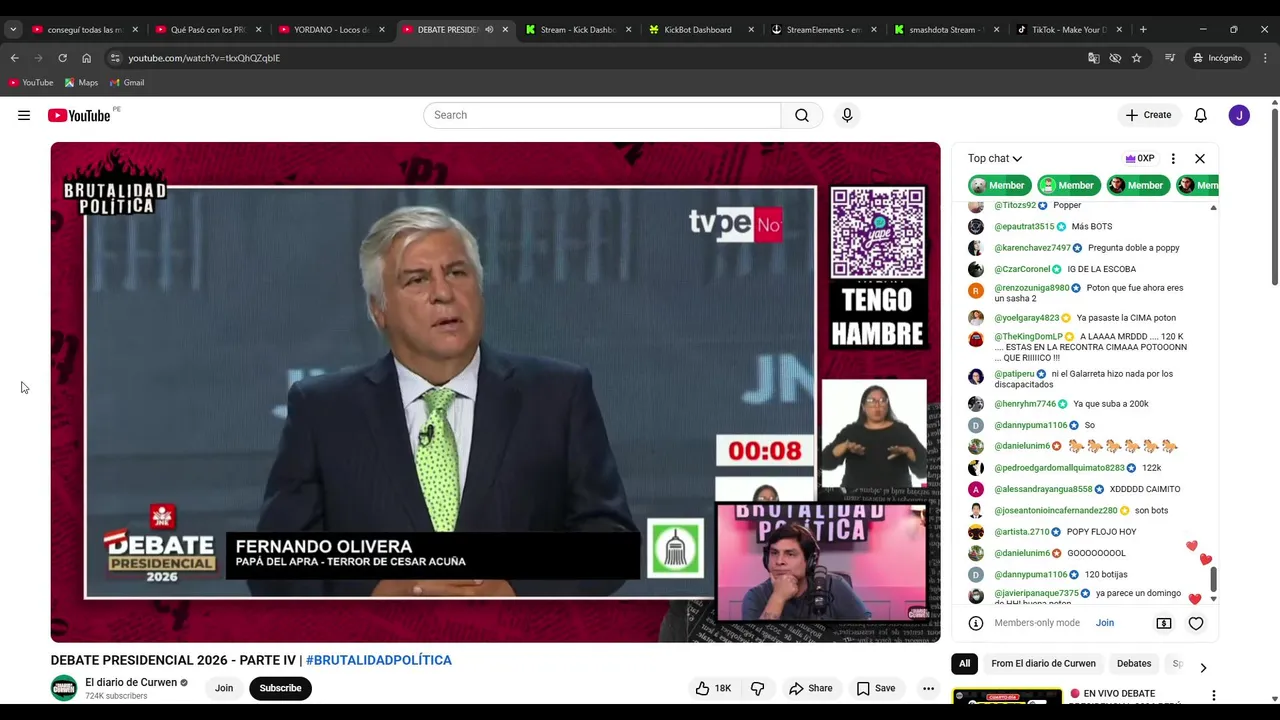The height and width of the screenshot is (720, 1280).
Task: Send a Super Chat with dollar icon
Action: pyautogui.click(x=1164, y=623)
